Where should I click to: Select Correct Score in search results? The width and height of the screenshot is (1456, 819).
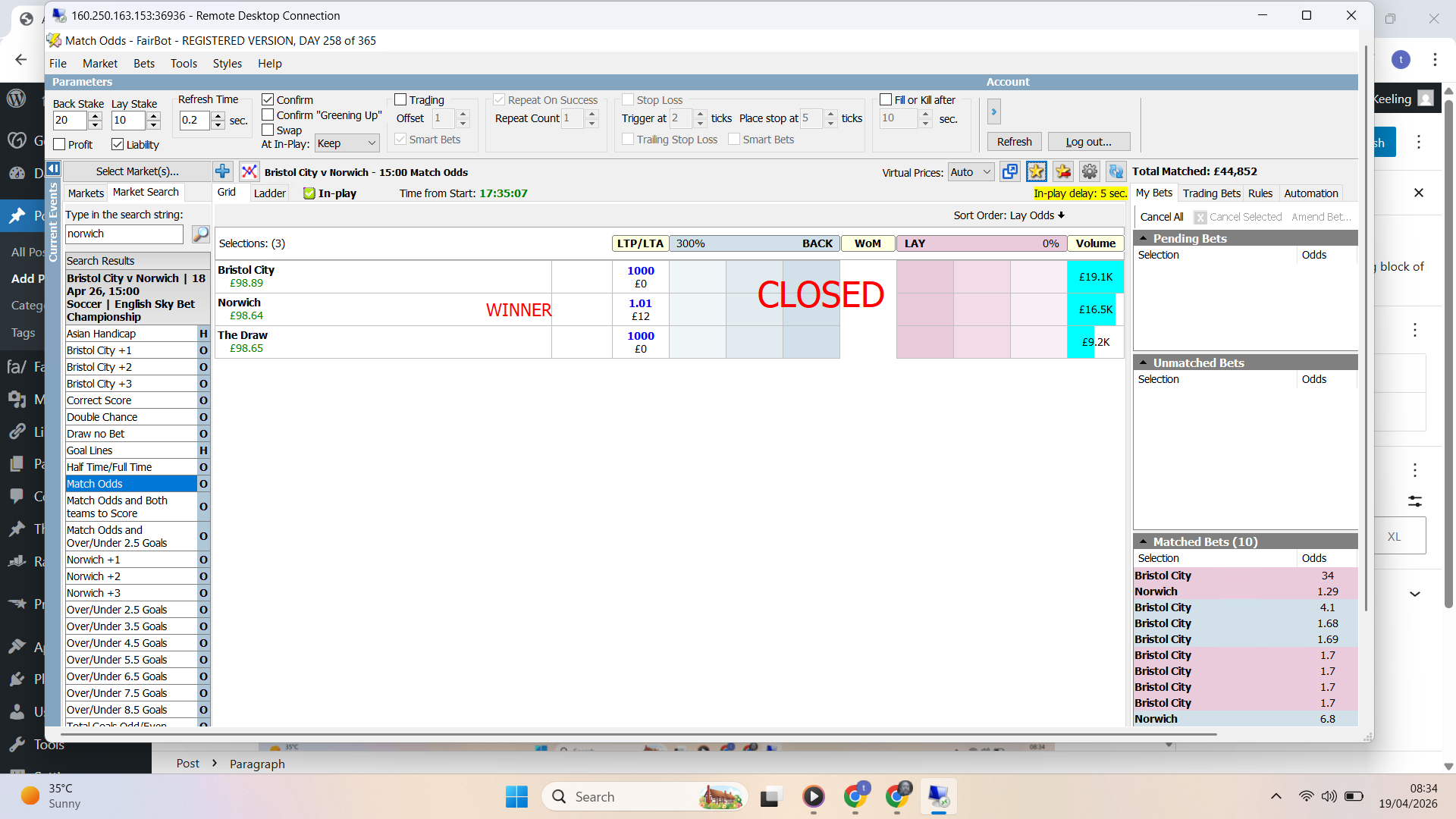pyautogui.click(x=99, y=400)
